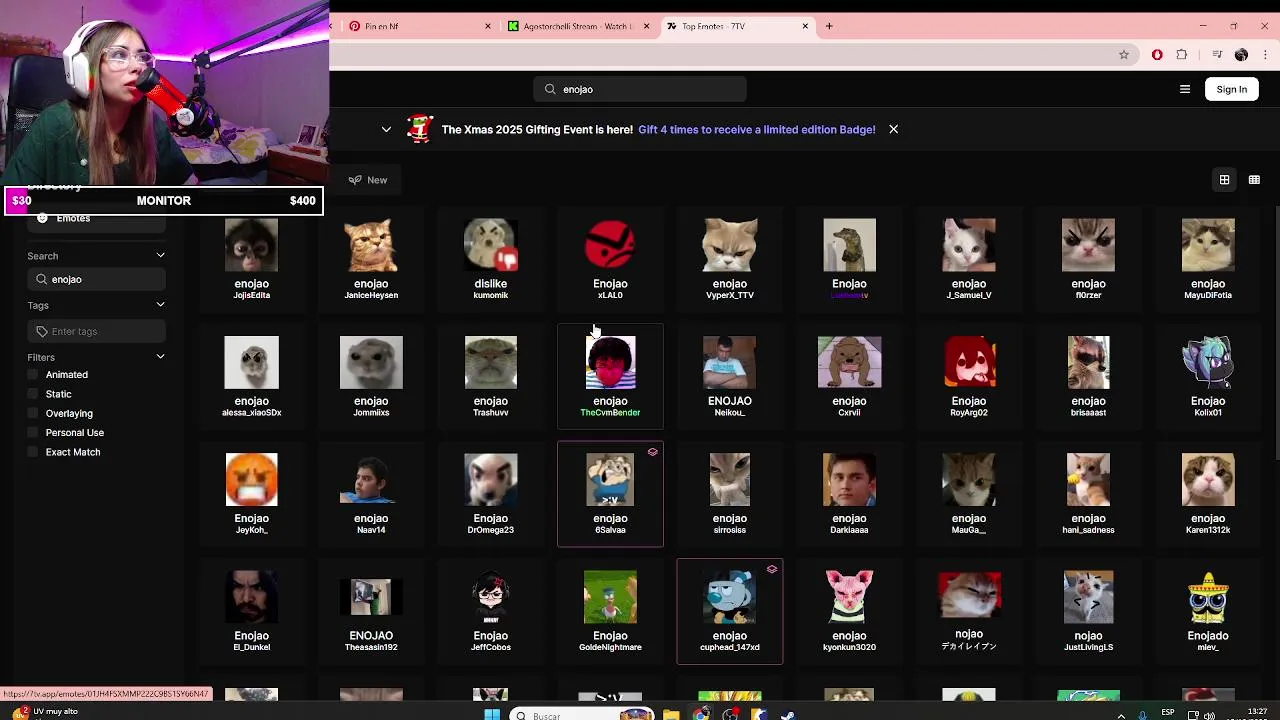Open the Windows Start menu
The width and height of the screenshot is (1280, 720).
point(492,714)
